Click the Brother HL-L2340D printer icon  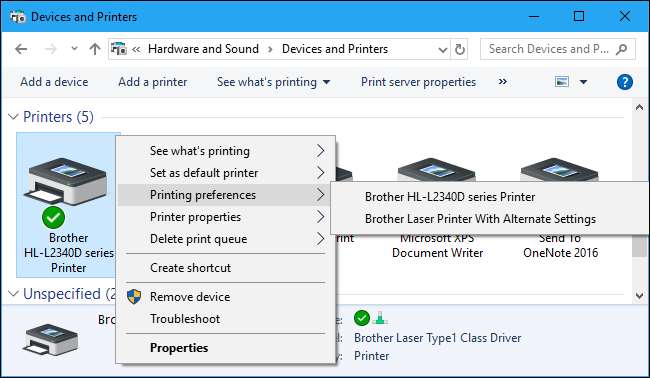[x=67, y=181]
